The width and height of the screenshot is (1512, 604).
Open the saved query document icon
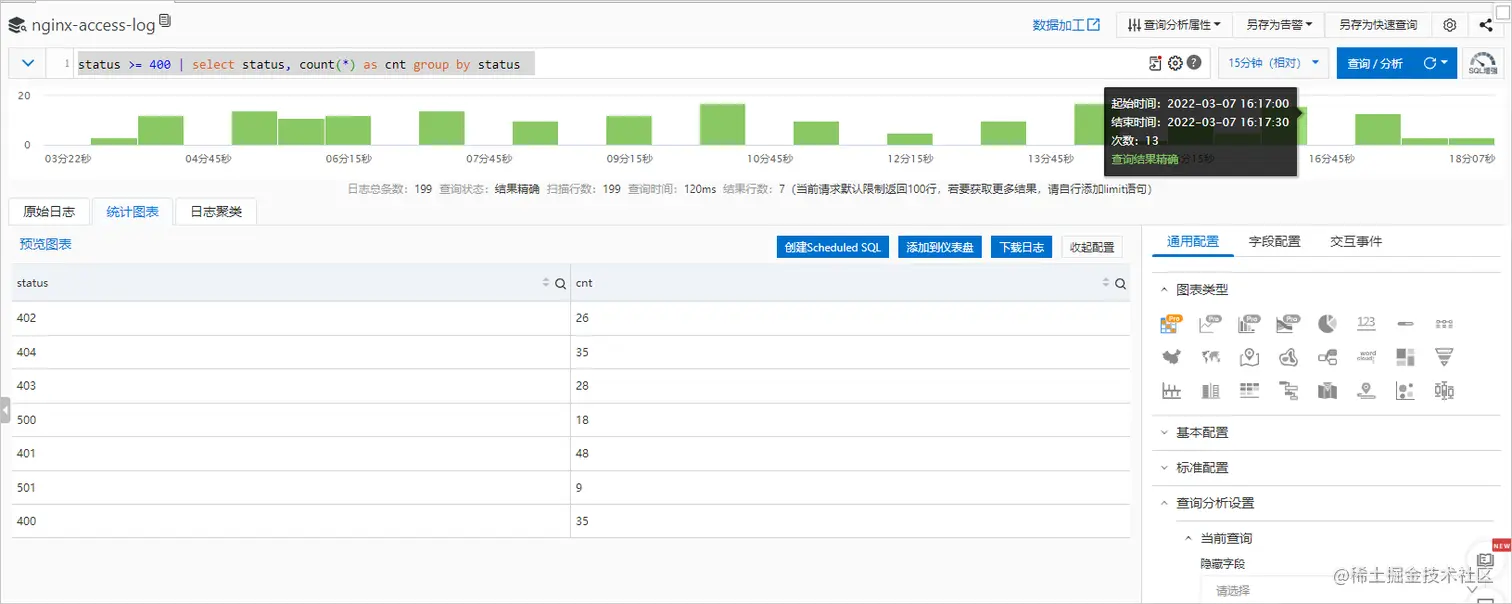1156,63
